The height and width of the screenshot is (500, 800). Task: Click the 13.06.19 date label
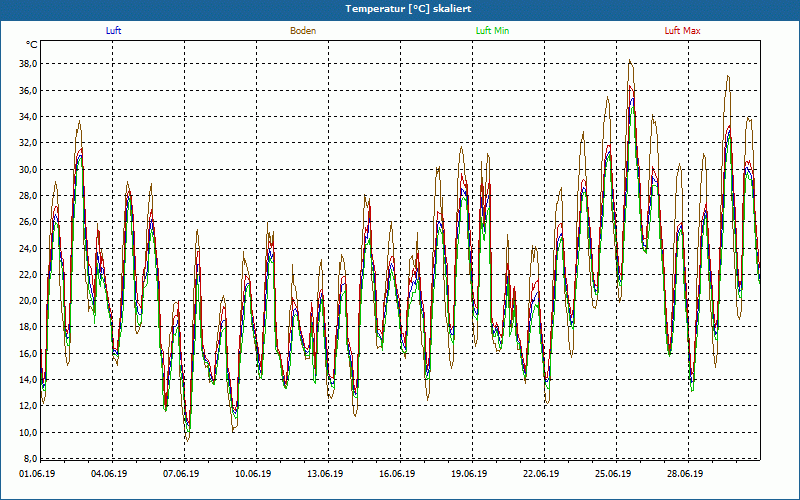(x=325, y=473)
